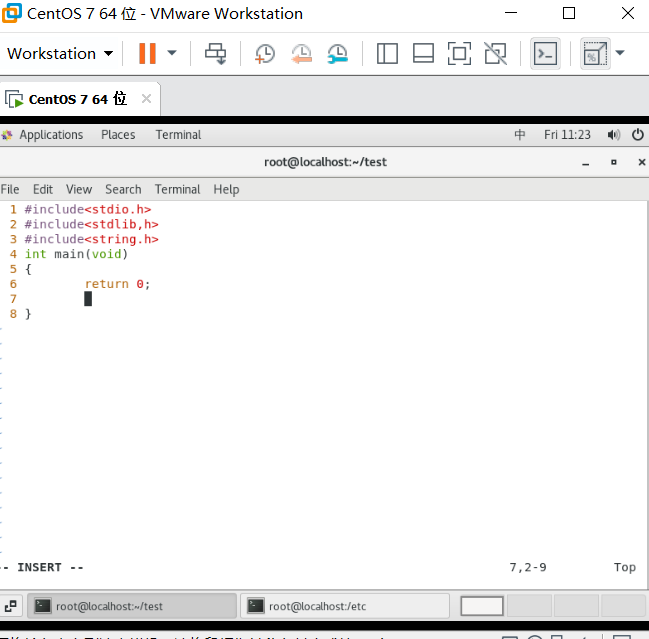Click the #include<stdio.h> line
The image size is (649, 639).
pyautogui.click(x=88, y=209)
